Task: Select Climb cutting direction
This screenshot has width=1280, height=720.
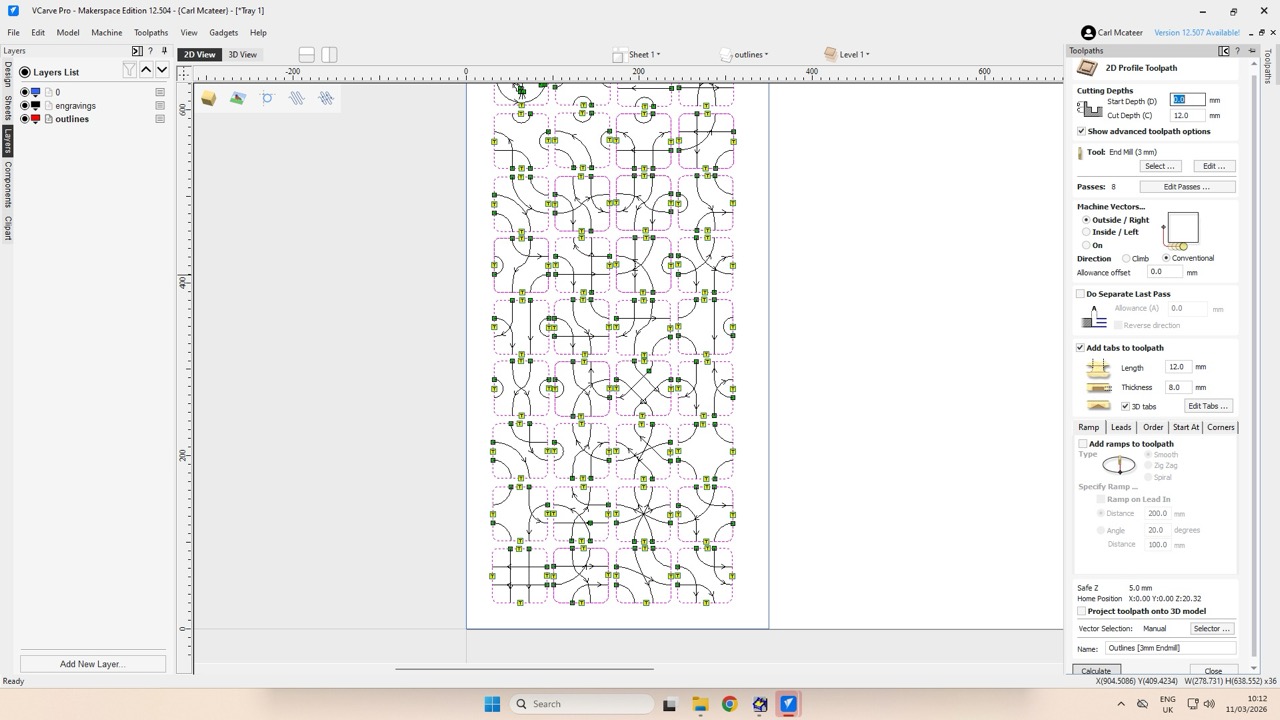Action: pos(1126,259)
